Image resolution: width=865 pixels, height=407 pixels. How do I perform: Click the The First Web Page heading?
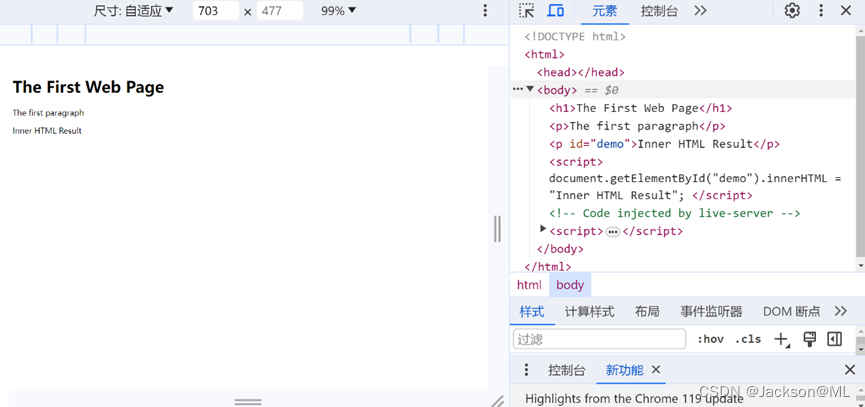point(88,87)
